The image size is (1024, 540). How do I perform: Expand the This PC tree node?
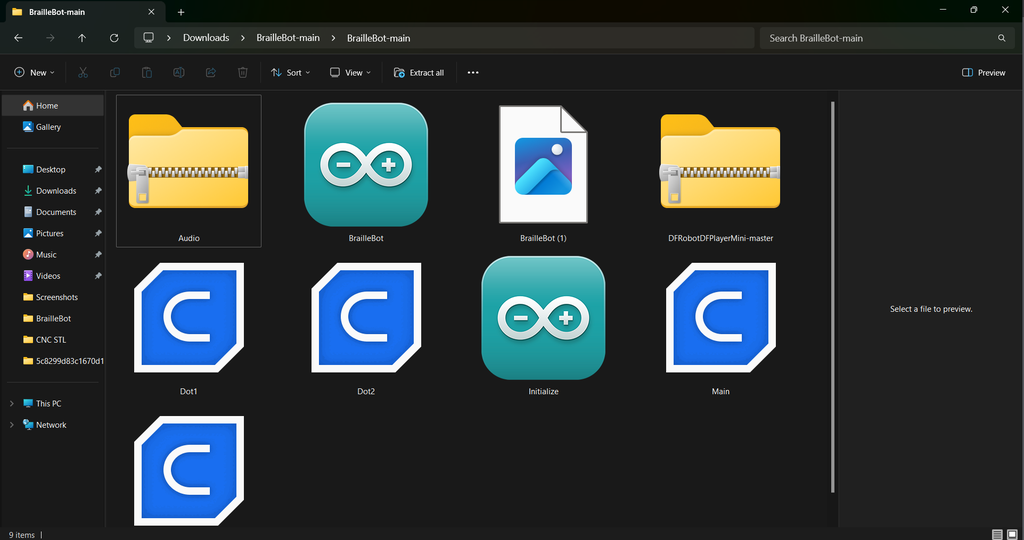point(12,404)
